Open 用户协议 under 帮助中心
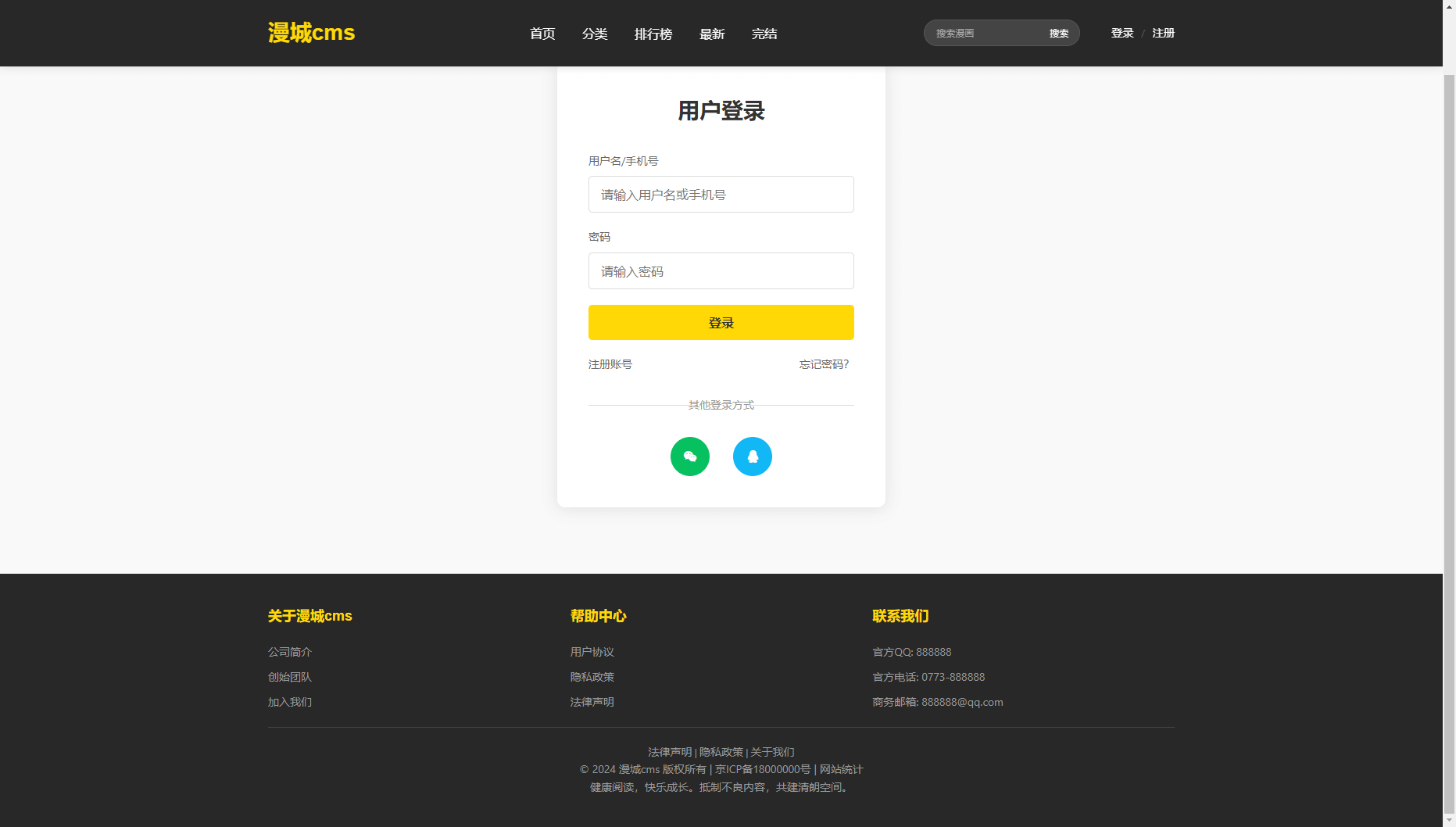The width and height of the screenshot is (1456, 827). [x=592, y=652]
